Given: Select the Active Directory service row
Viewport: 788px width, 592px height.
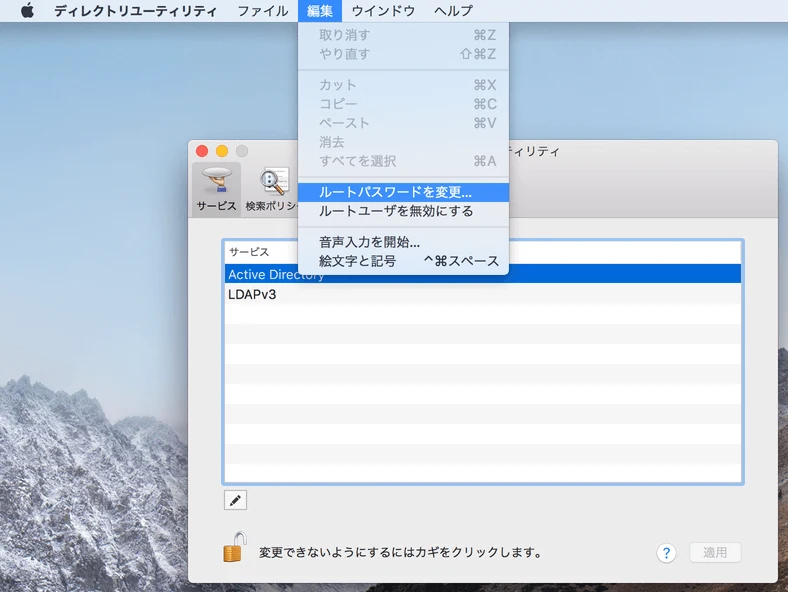Looking at the screenshot, I should [x=482, y=274].
